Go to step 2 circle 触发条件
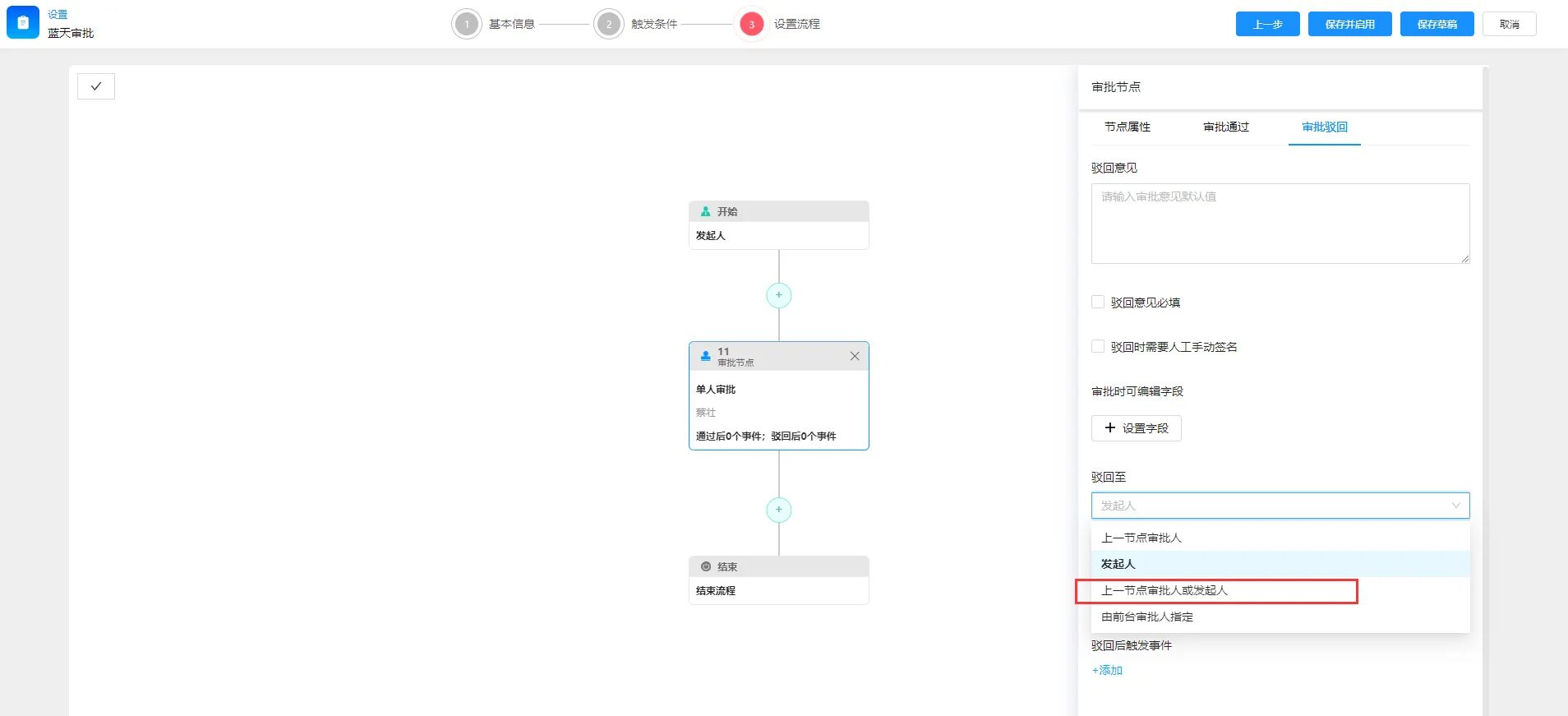 (609, 25)
